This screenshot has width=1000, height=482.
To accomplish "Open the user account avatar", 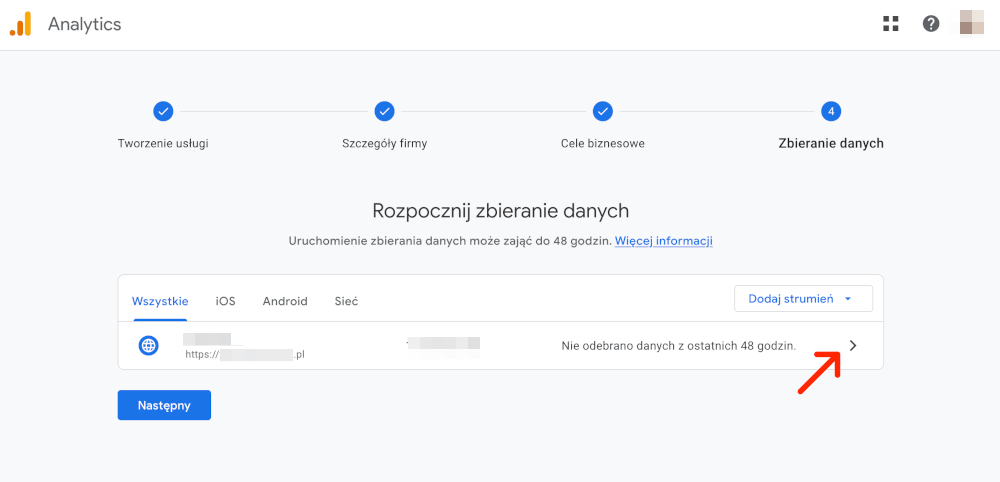I will click(971, 22).
